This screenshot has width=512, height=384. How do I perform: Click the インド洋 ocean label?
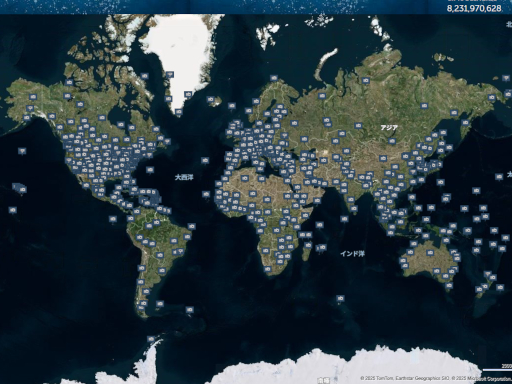(x=352, y=254)
